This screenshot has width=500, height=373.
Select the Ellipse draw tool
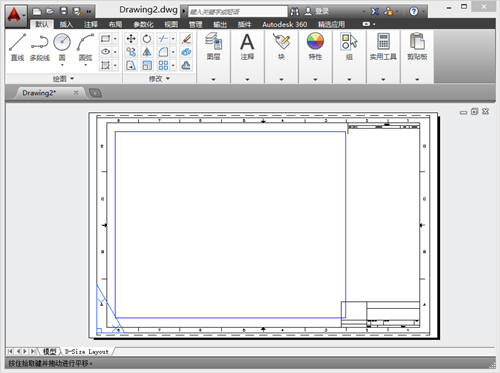coord(105,52)
